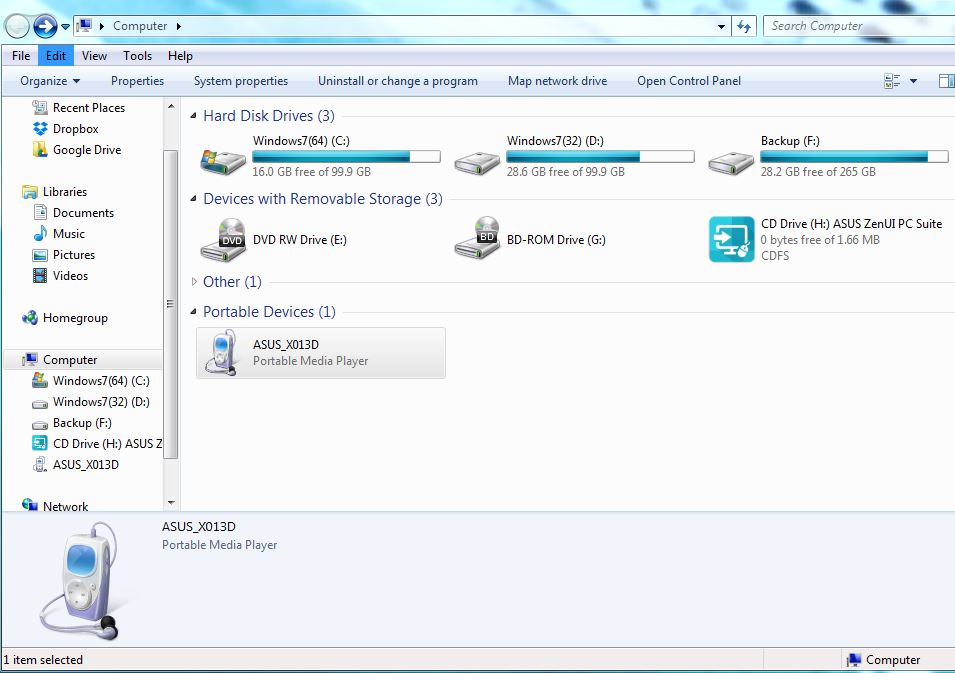This screenshot has height=673, width=955.
Task: Click the Forward navigation arrow
Action: (x=45, y=26)
